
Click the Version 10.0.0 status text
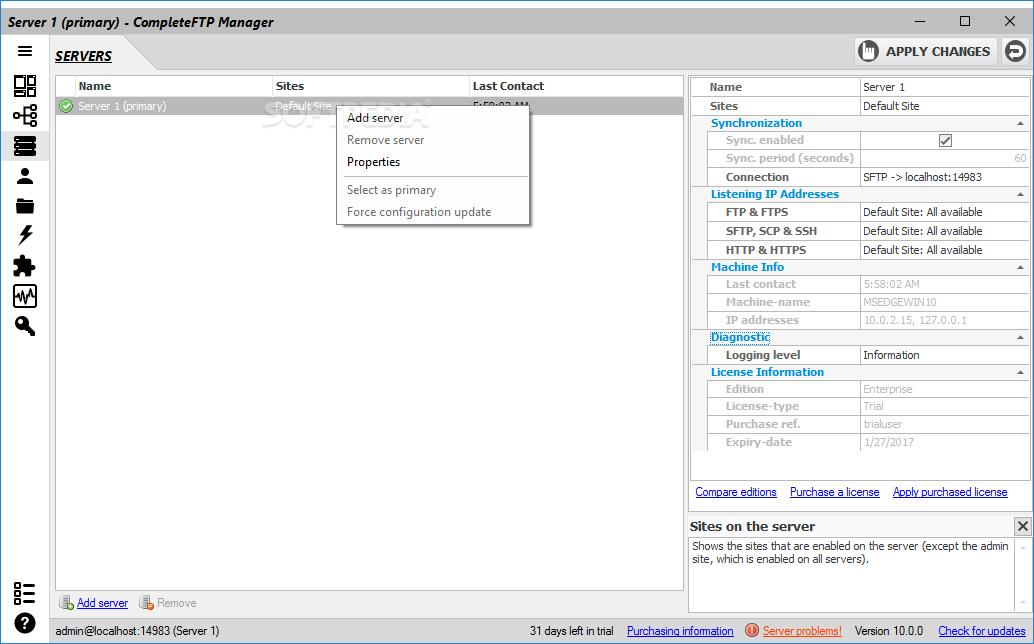point(888,631)
